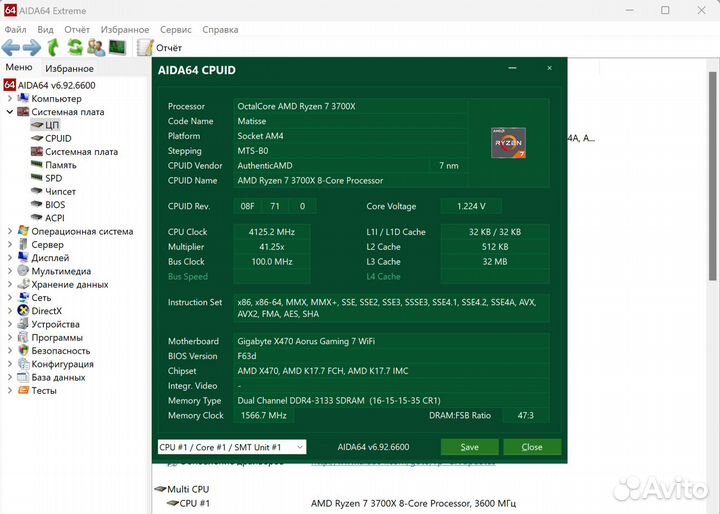The image size is (720, 514).
Task: Click the Компьютер icon in tree
Action: coord(23,98)
